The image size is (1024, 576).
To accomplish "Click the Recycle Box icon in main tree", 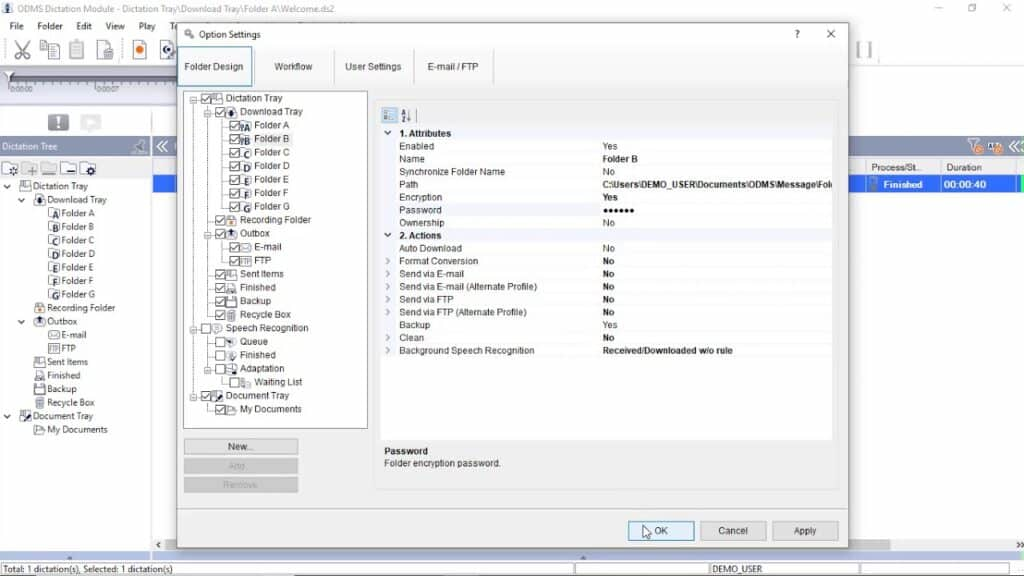I will [x=39, y=402].
